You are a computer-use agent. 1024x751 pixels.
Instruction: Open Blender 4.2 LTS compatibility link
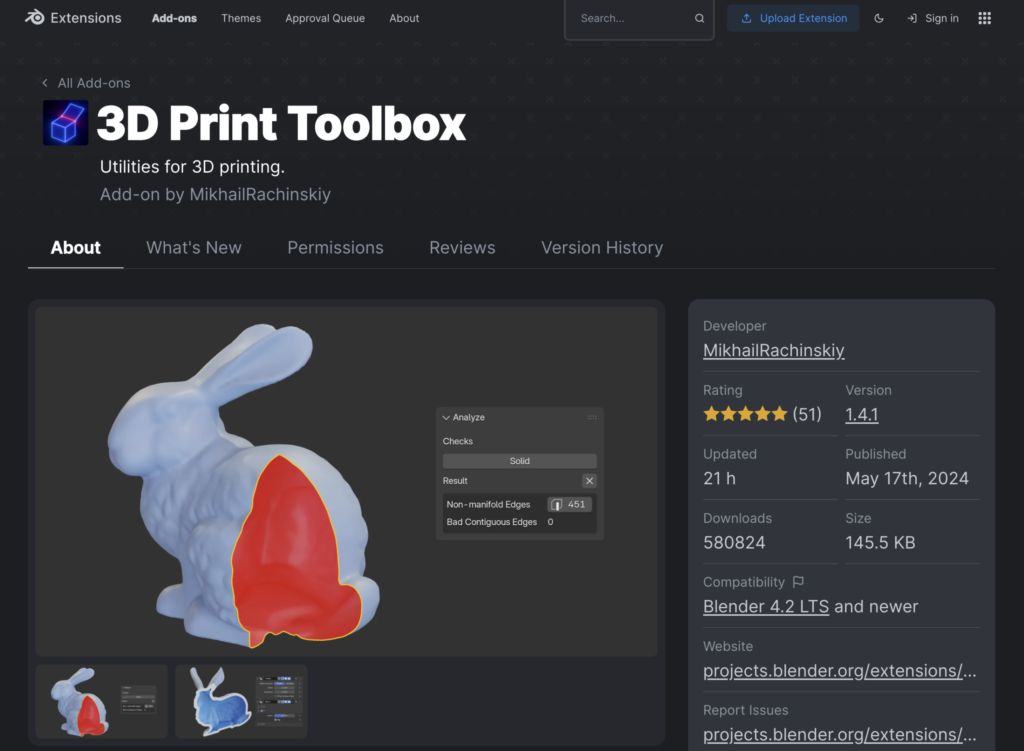tap(766, 606)
